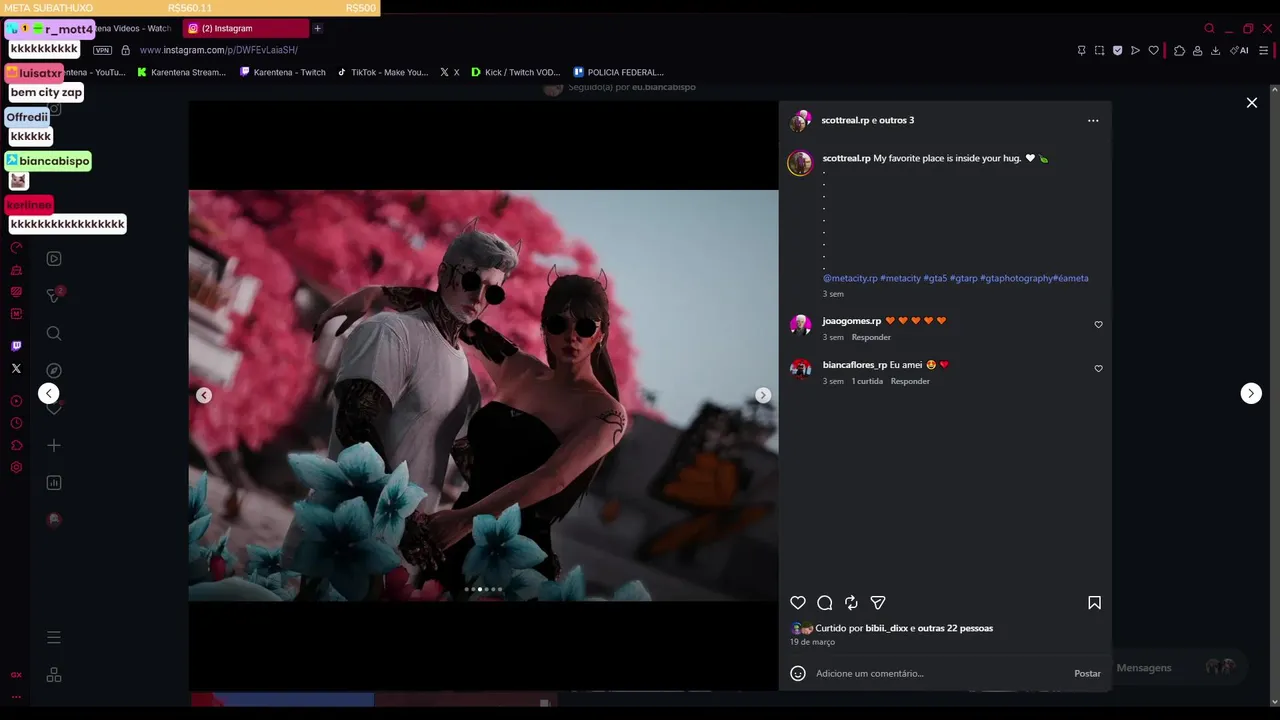Open 'outros 3' collaborators list
The image size is (1280, 720).
pyautogui.click(x=897, y=120)
